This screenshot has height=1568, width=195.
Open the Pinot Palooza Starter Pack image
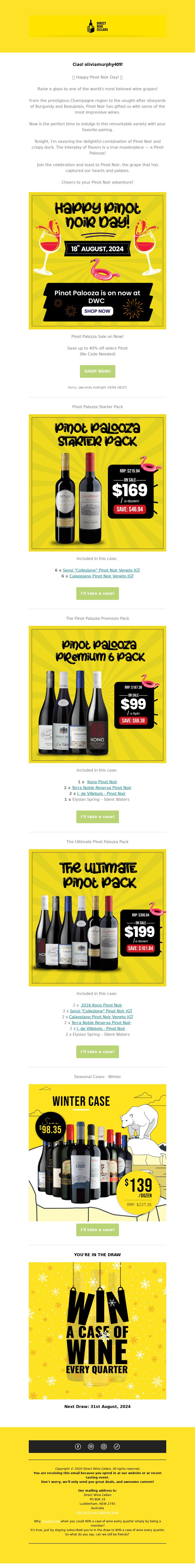click(x=97, y=483)
